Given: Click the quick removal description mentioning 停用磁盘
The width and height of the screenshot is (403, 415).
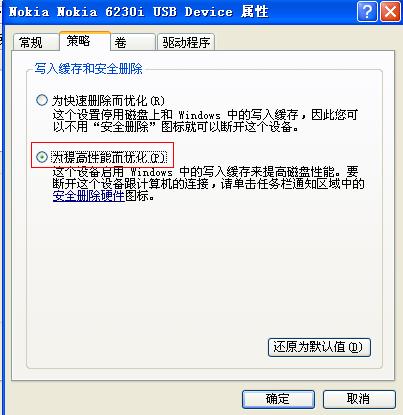Looking at the screenshot, I should [x=205, y=121].
